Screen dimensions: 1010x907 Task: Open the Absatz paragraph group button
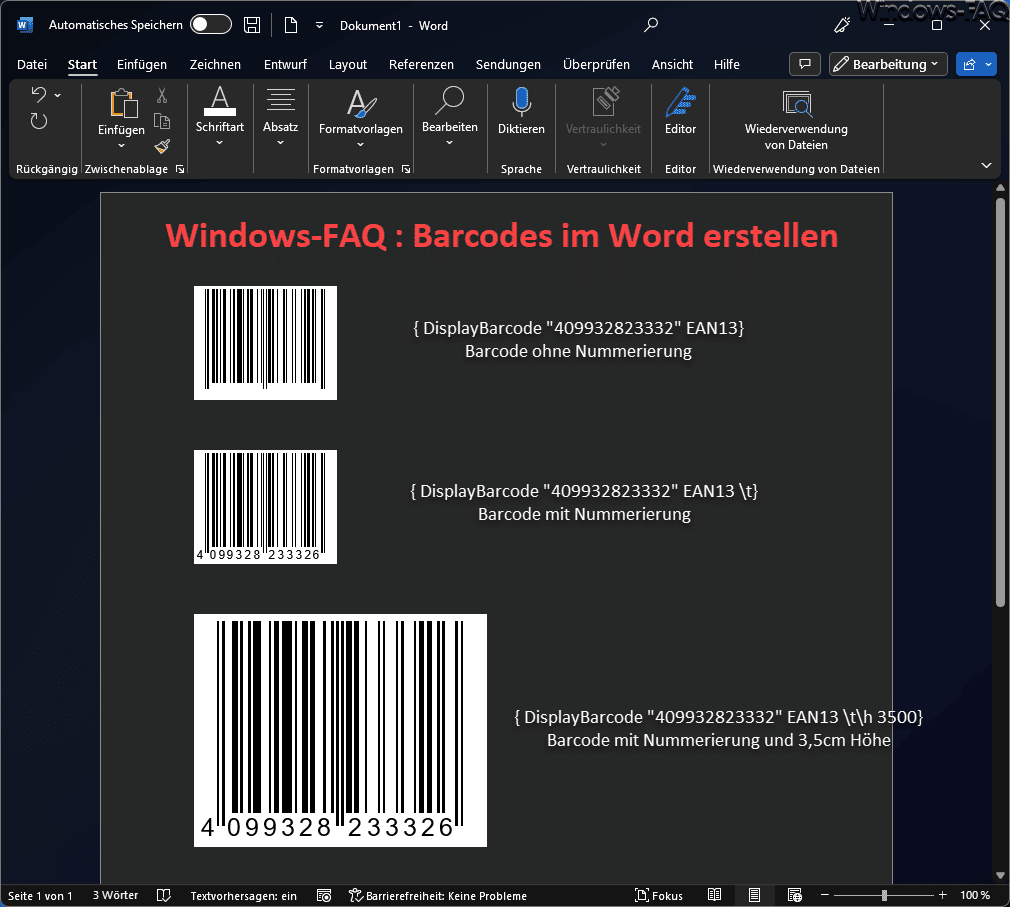pos(280,116)
